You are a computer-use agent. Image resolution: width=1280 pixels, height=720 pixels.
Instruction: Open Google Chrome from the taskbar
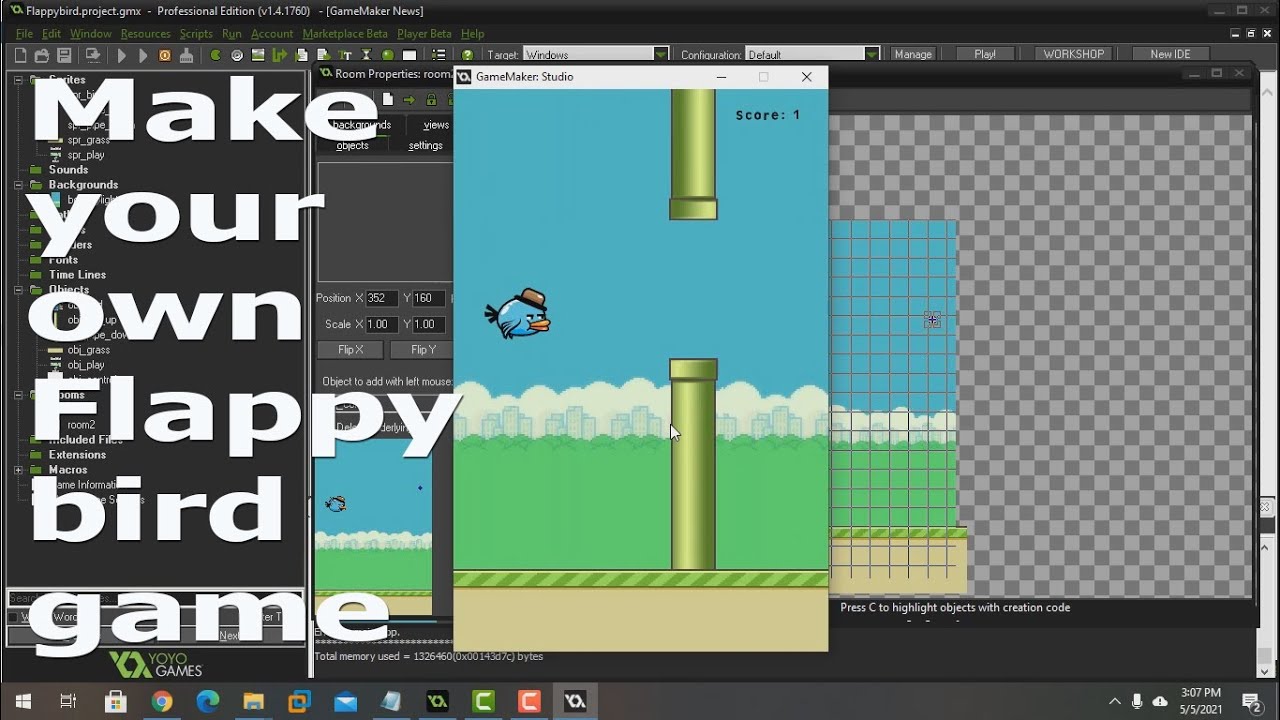point(161,701)
